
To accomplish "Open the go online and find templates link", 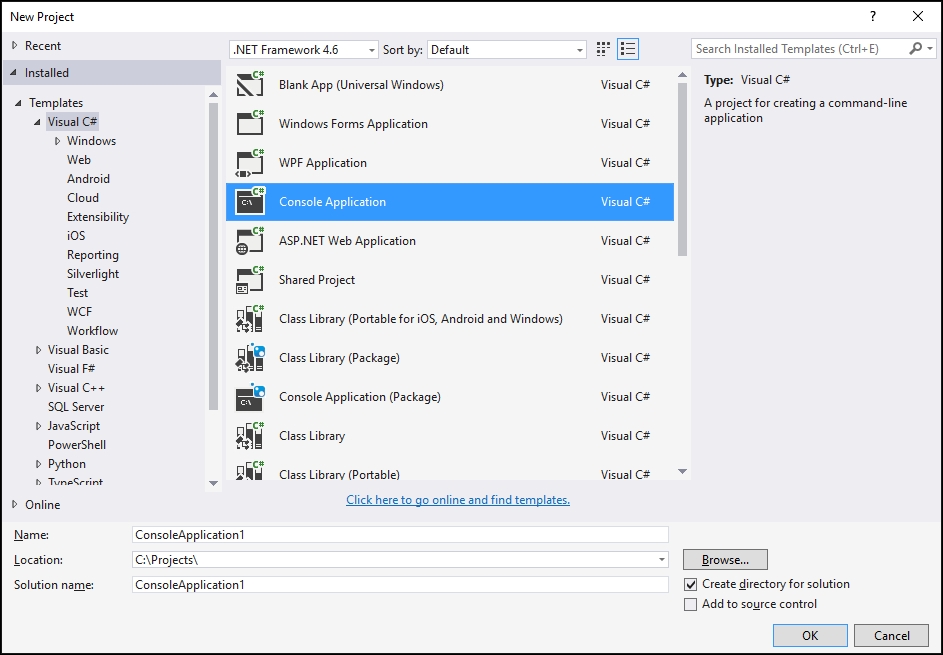I will click(x=458, y=500).
